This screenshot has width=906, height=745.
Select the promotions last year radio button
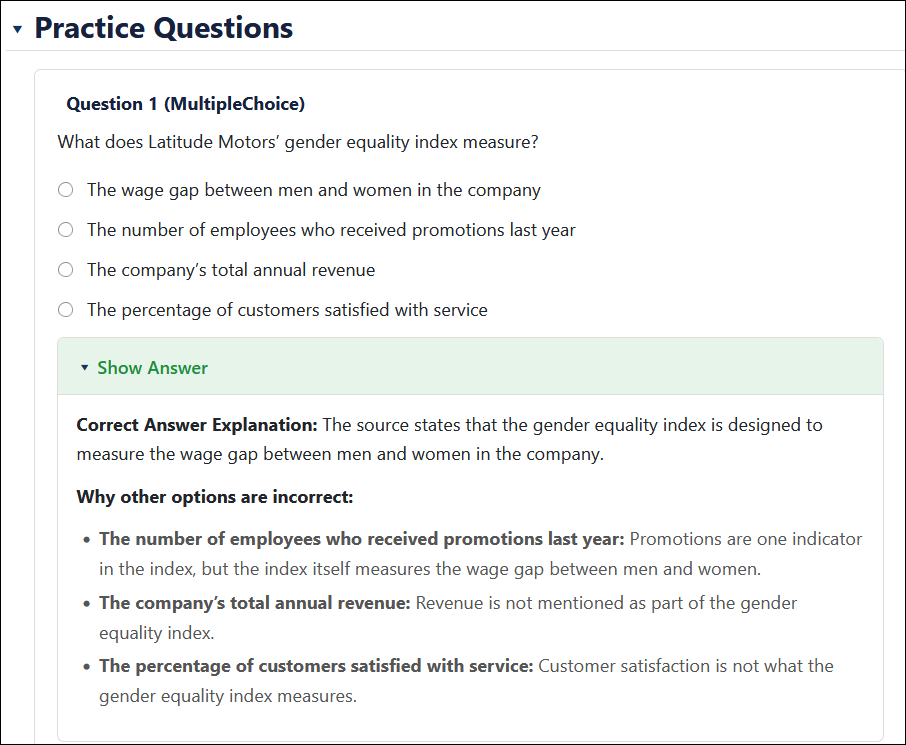tap(66, 229)
